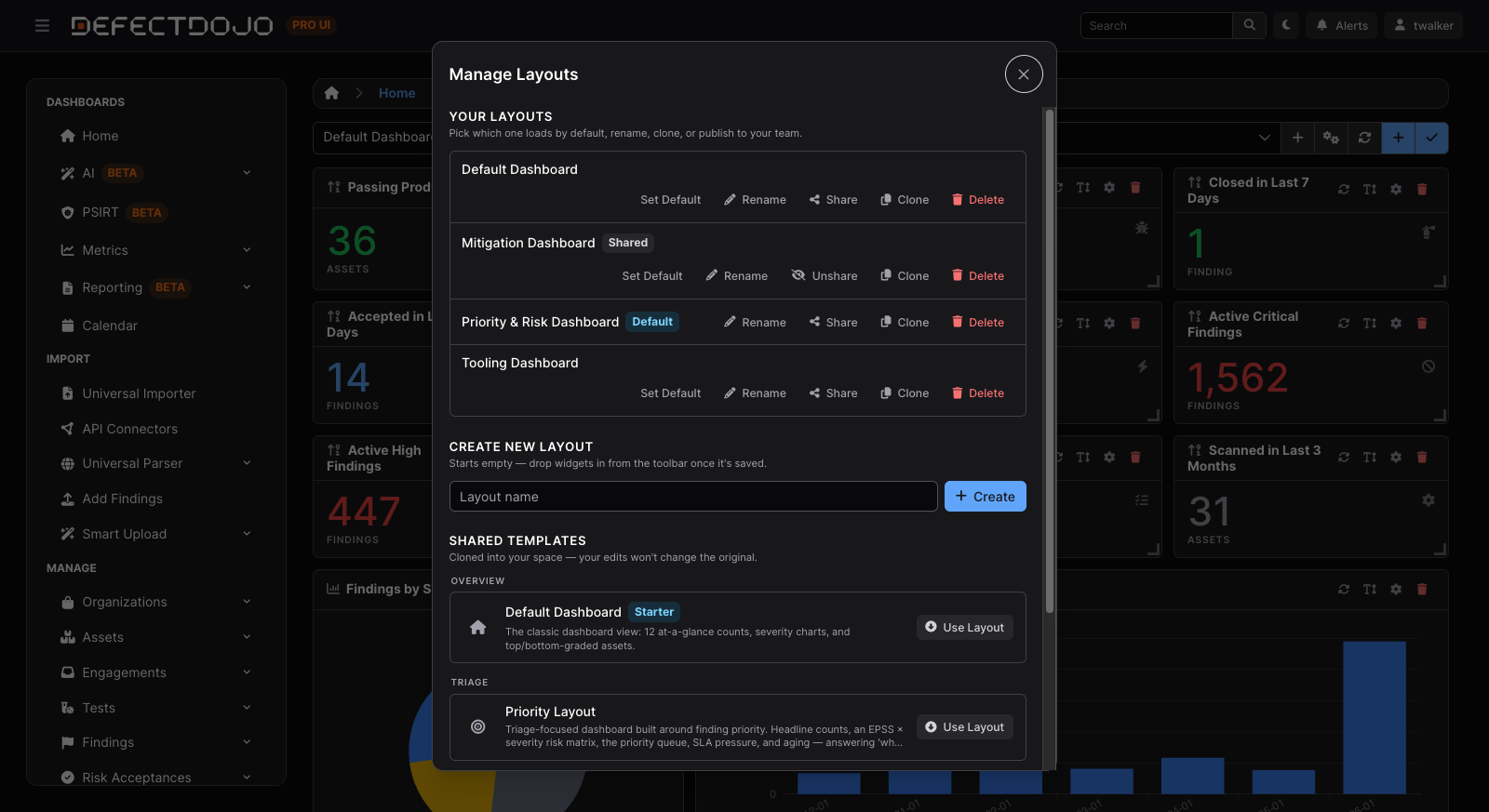Screen dimensions: 1489x812
Task: Click the Create layout button
Action: (986, 497)
